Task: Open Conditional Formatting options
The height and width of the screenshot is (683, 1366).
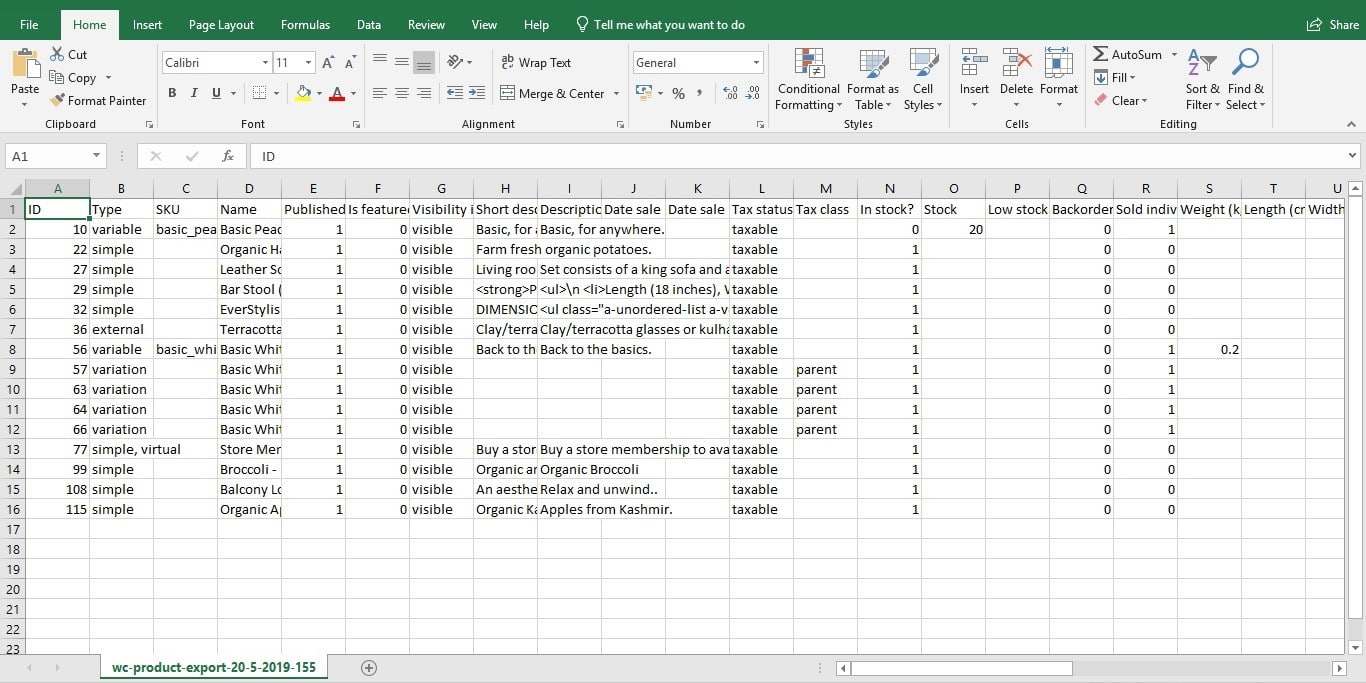Action: pyautogui.click(x=807, y=80)
